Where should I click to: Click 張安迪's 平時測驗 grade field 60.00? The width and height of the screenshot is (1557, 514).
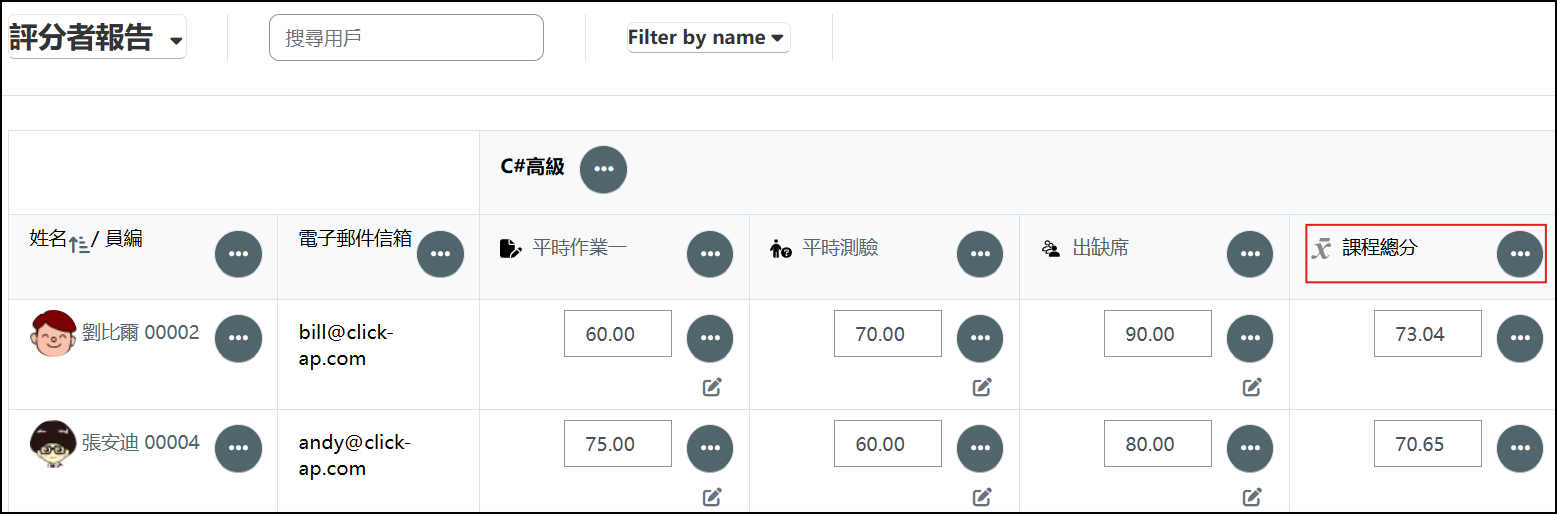[888, 444]
